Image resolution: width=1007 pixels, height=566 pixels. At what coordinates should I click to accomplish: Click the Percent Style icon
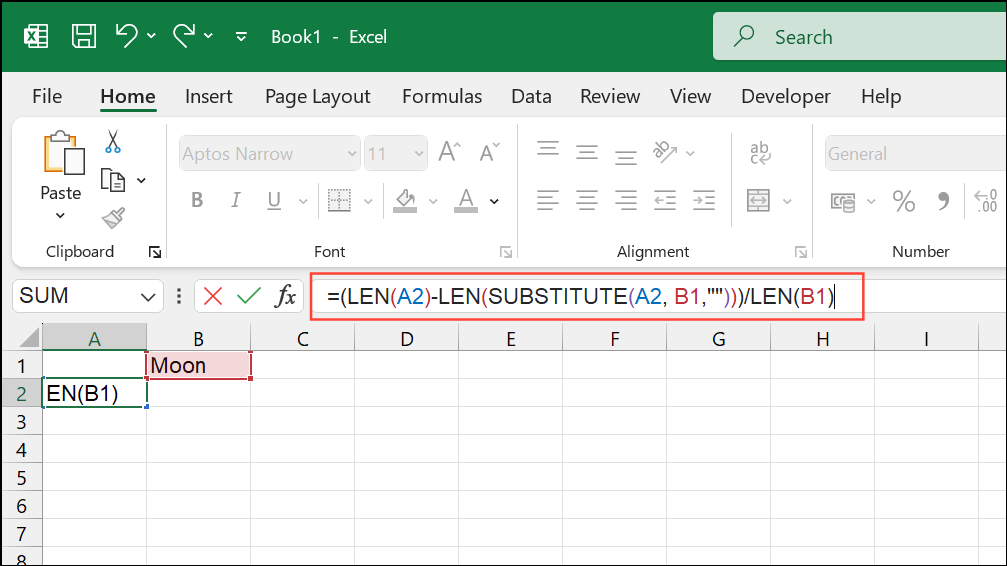coord(904,202)
